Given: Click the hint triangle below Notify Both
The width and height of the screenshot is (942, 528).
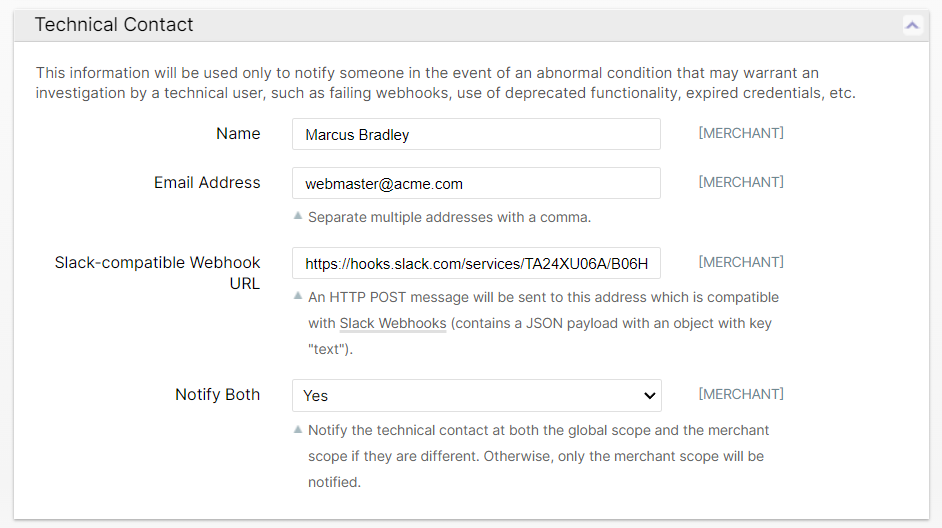Looking at the screenshot, I should click(298, 429).
